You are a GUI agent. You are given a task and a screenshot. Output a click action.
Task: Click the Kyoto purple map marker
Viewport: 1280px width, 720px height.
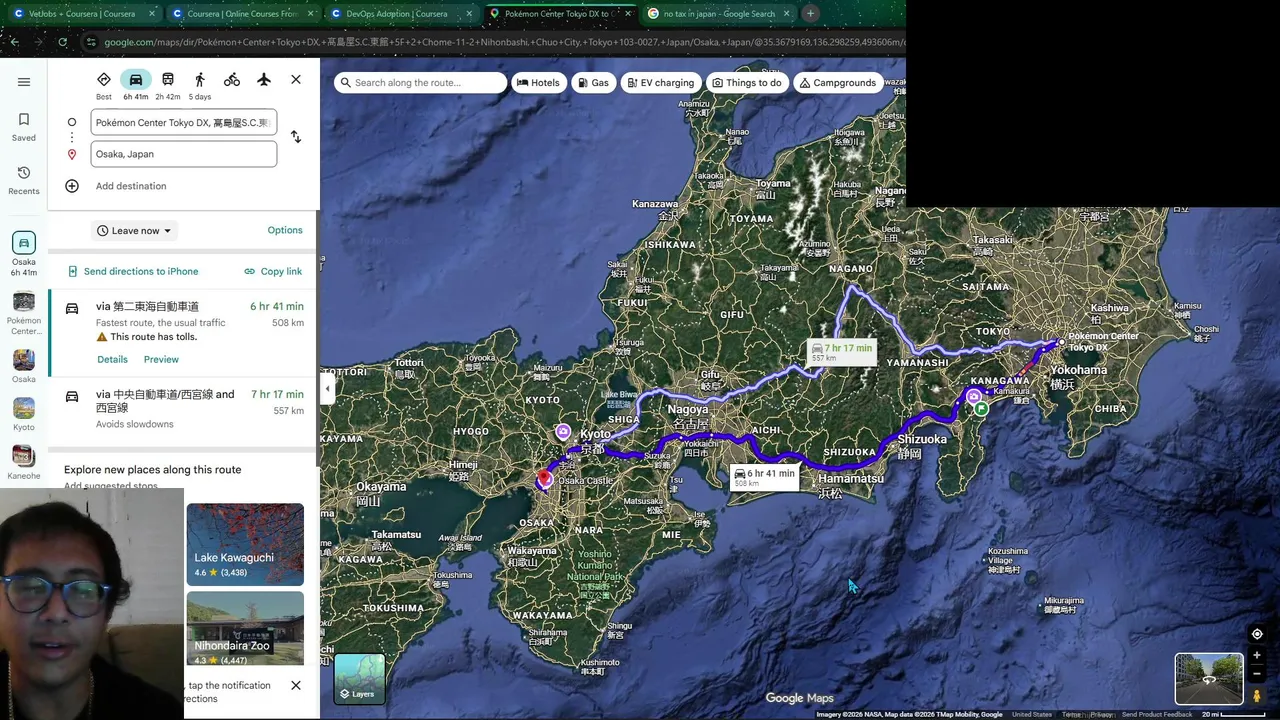[563, 432]
